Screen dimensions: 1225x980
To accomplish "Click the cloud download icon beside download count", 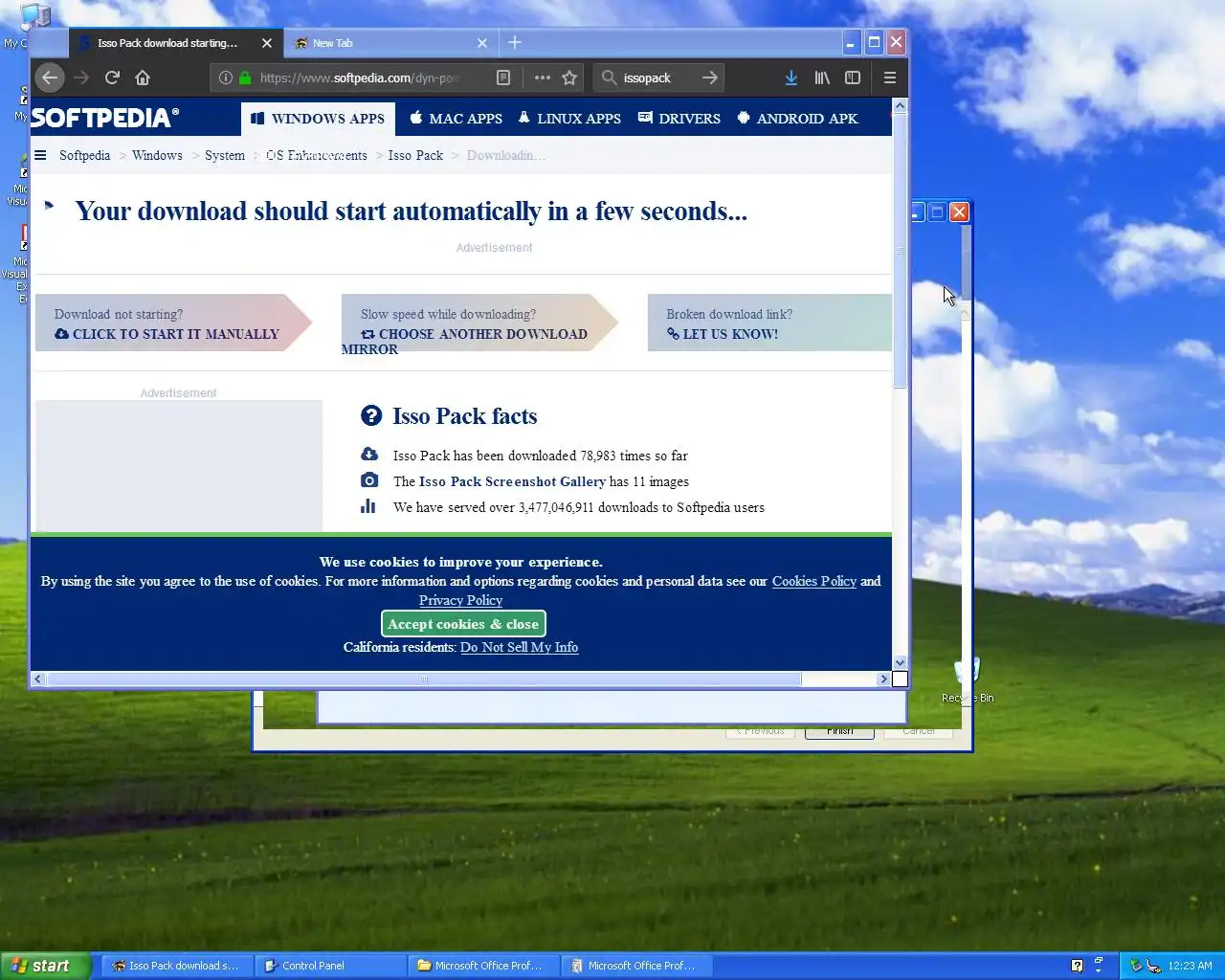I will [369, 455].
